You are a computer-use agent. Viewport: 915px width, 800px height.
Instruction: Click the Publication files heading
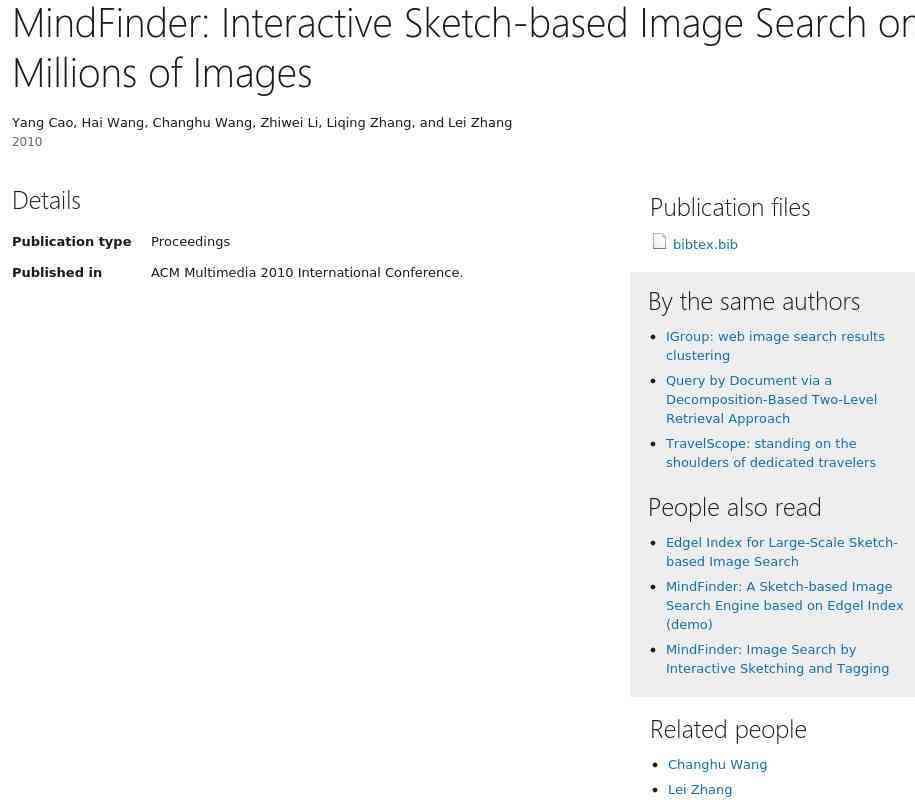click(730, 208)
